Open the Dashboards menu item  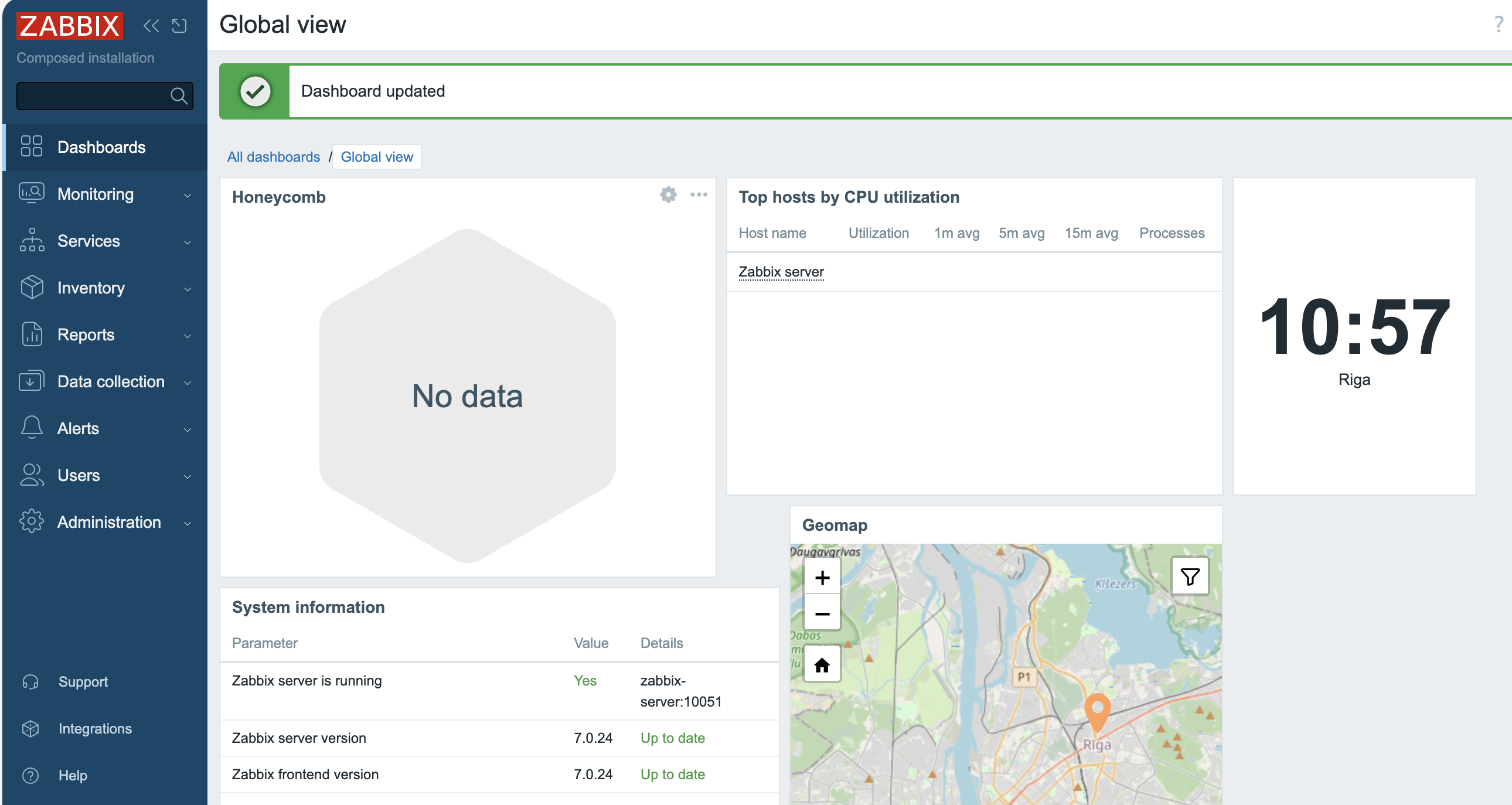click(101, 147)
